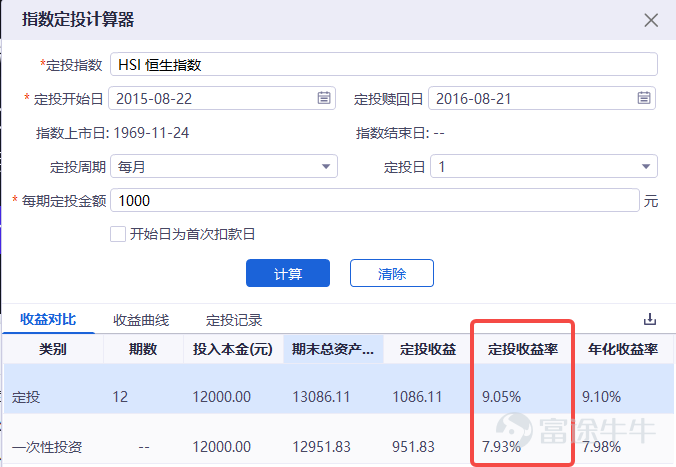
Task: Sort by 年化收益率 column header
Action: pyautogui.click(x=623, y=349)
